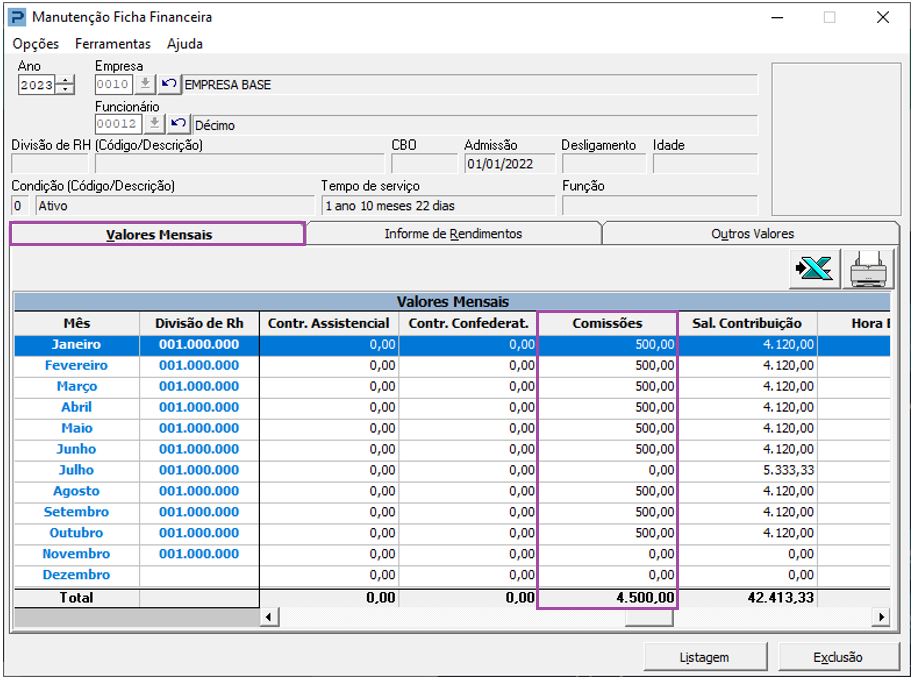The width and height of the screenshot is (913, 680).
Task: Increase the Ano year with up spinner
Action: (66, 80)
